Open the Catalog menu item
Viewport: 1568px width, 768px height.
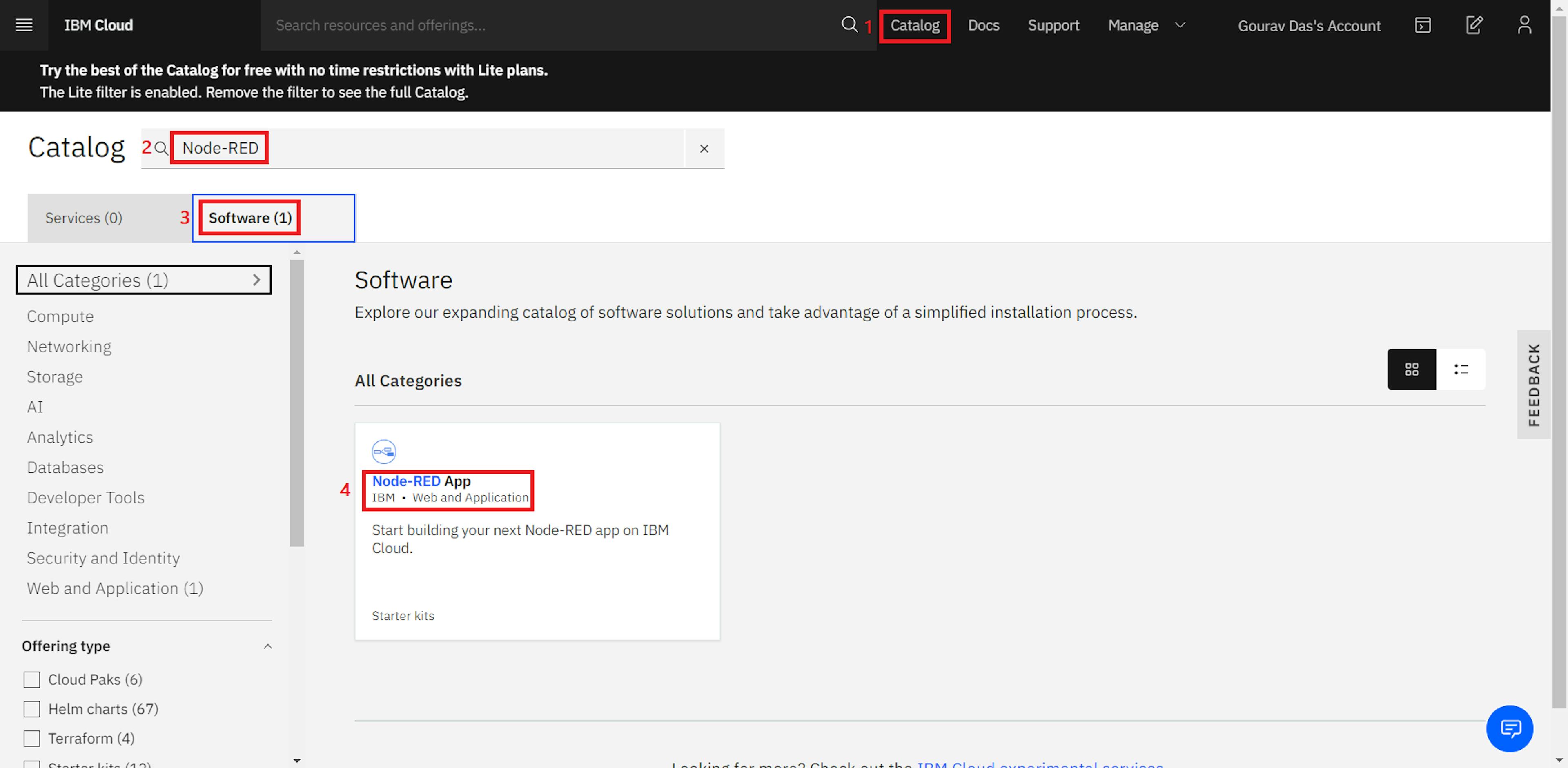click(x=915, y=26)
